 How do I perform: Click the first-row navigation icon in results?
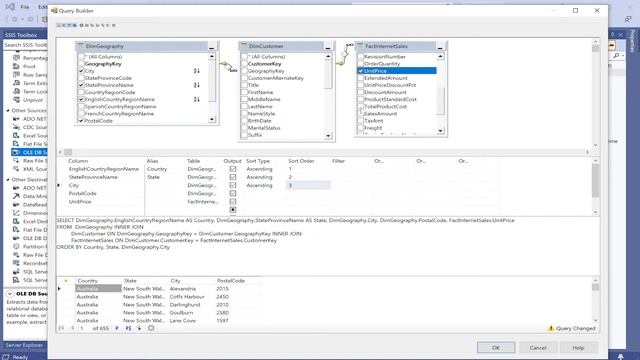click(x=61, y=328)
